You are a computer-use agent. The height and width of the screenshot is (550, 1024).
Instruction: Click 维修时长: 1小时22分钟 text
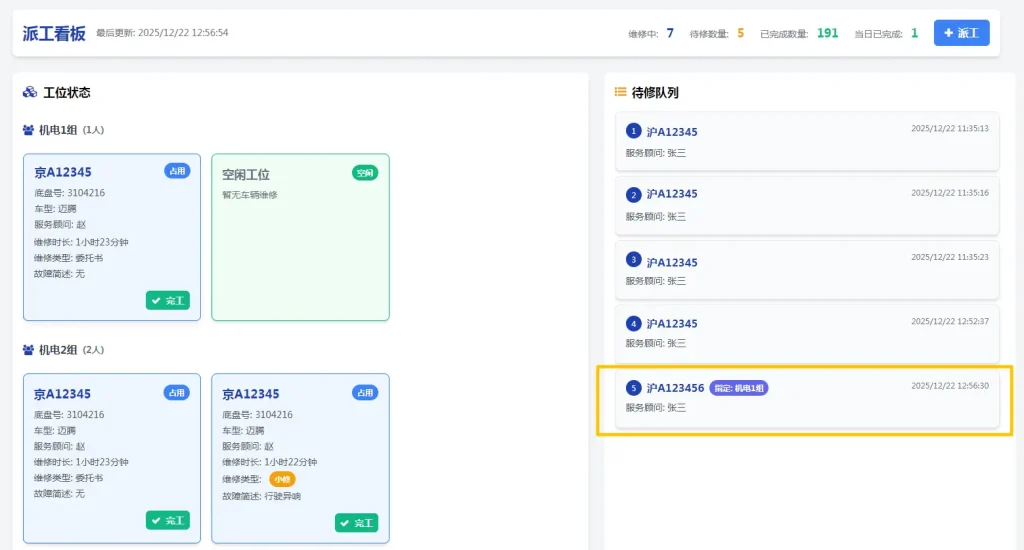(270, 462)
